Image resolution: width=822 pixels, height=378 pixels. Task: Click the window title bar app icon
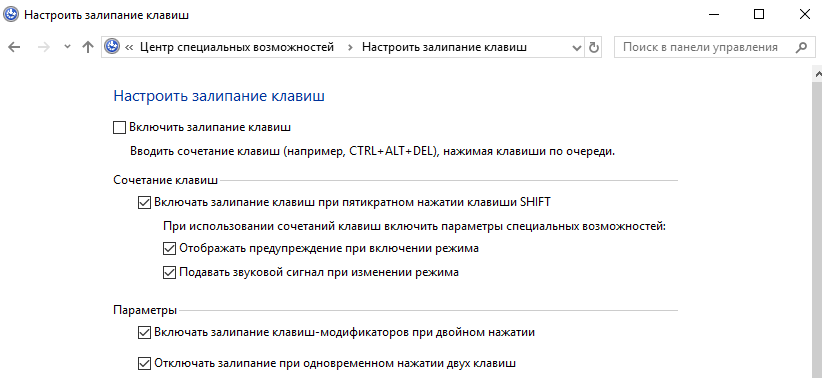[12, 15]
